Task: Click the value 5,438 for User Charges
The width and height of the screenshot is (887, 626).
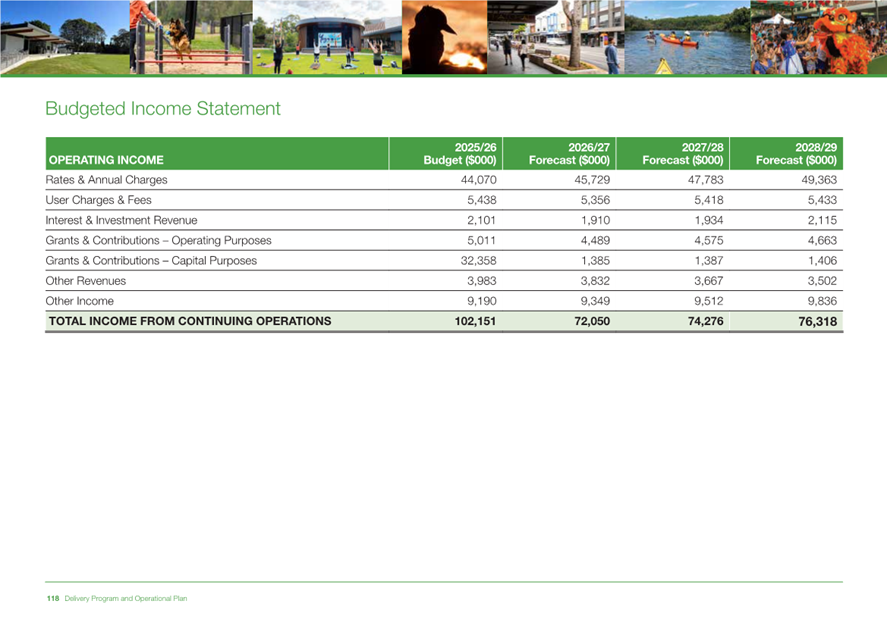Action: tap(482, 200)
